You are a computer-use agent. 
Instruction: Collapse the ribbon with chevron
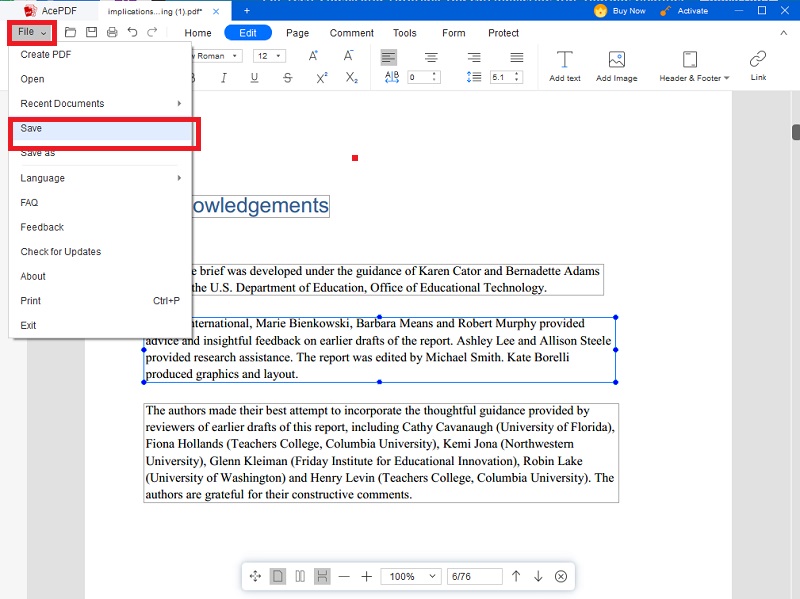(784, 33)
